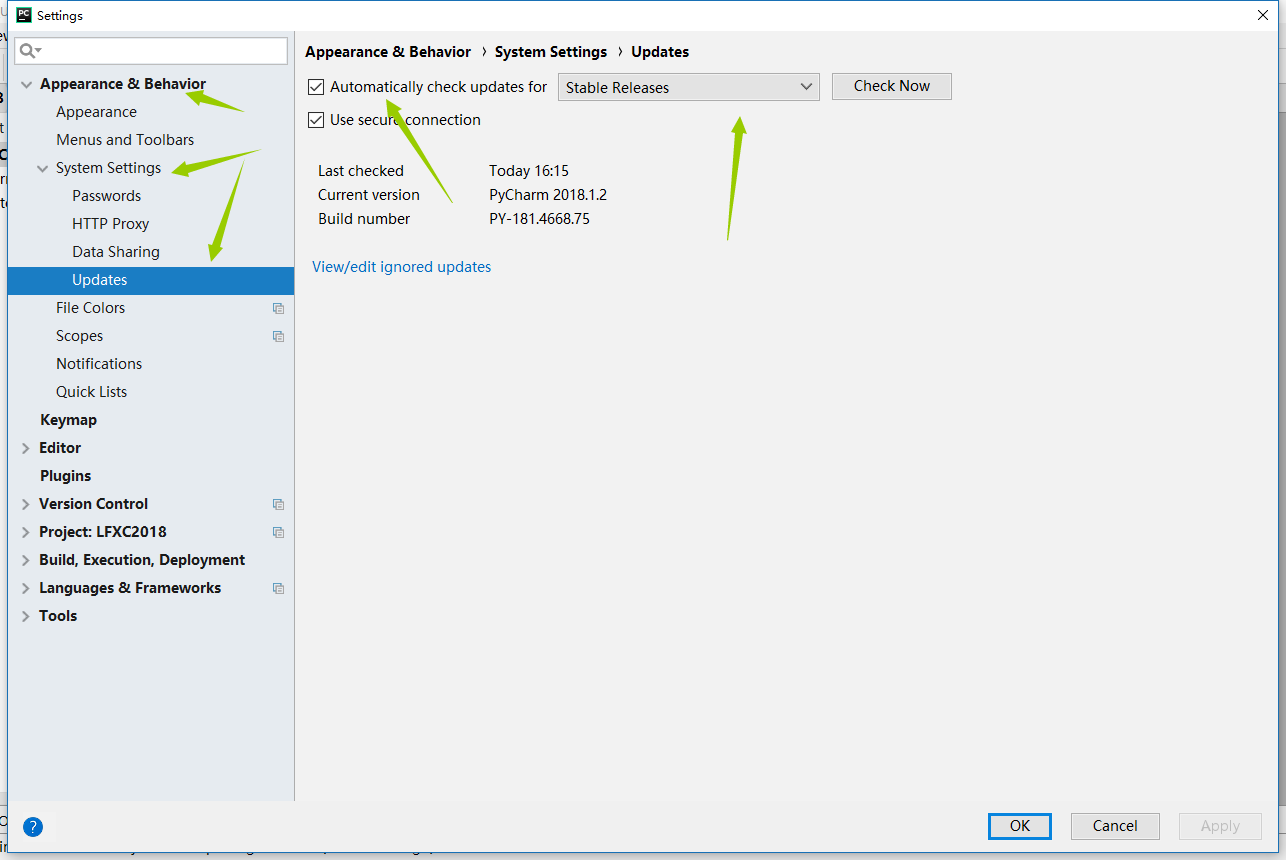Collapse the Appearance & Behavior section
The width and height of the screenshot is (1286, 860).
tap(26, 84)
